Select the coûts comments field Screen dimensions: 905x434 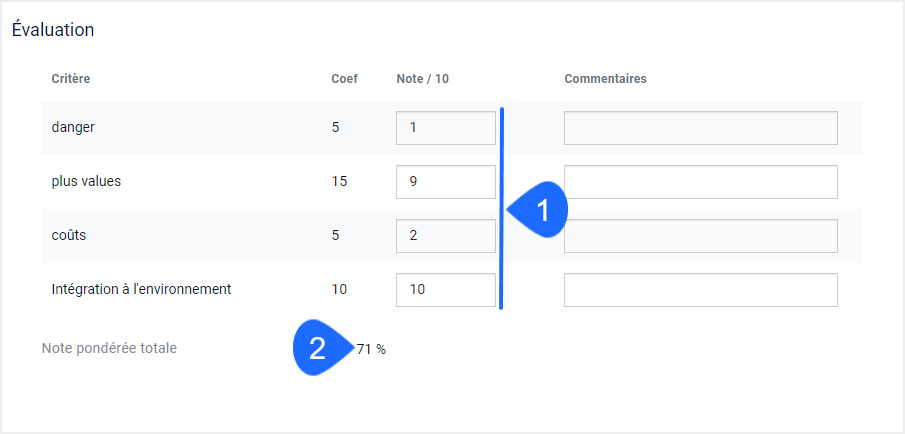click(701, 235)
